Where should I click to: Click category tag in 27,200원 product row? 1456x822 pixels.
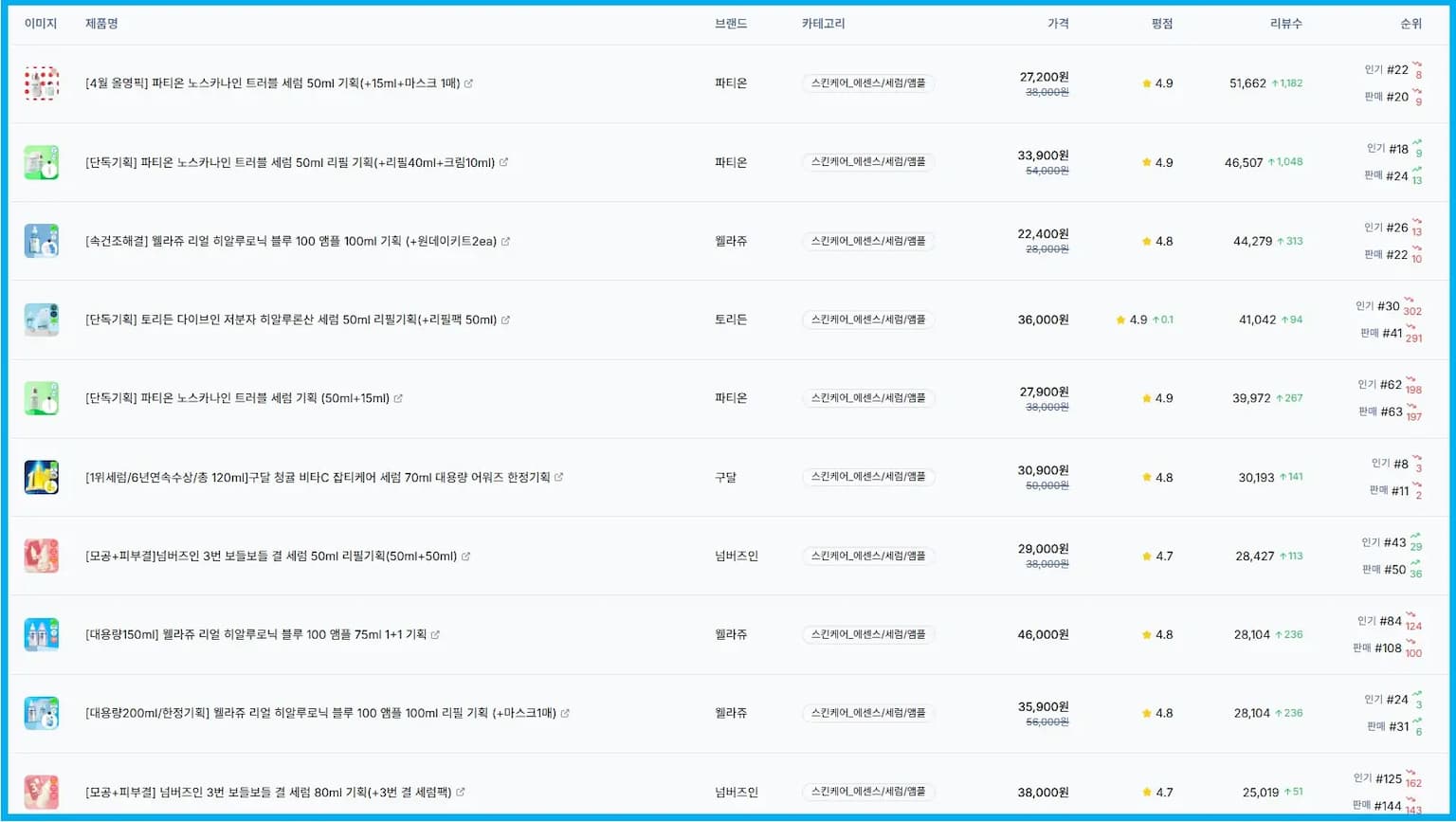click(868, 83)
